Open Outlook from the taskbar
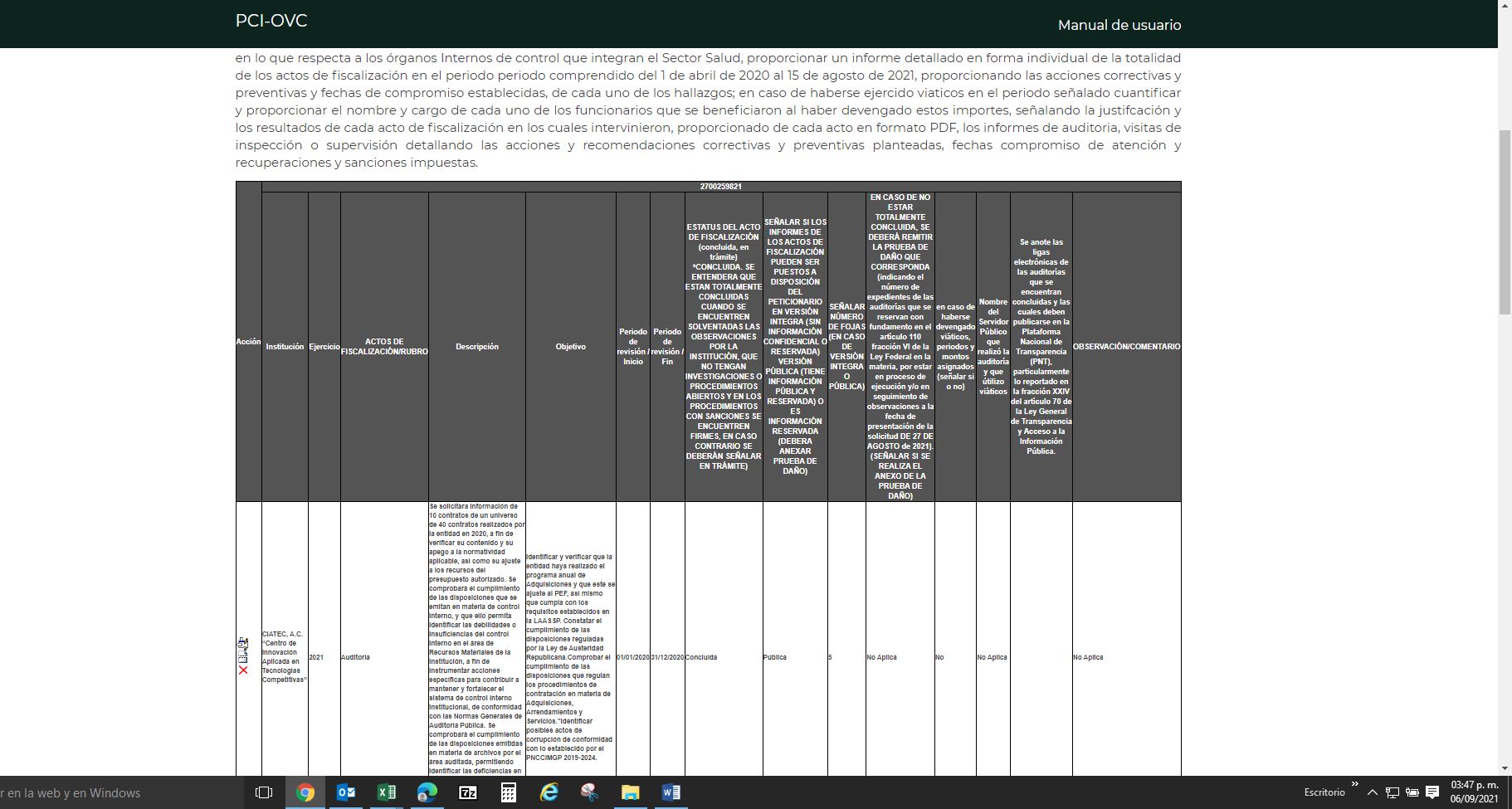The height and width of the screenshot is (809, 1512). coord(346,792)
